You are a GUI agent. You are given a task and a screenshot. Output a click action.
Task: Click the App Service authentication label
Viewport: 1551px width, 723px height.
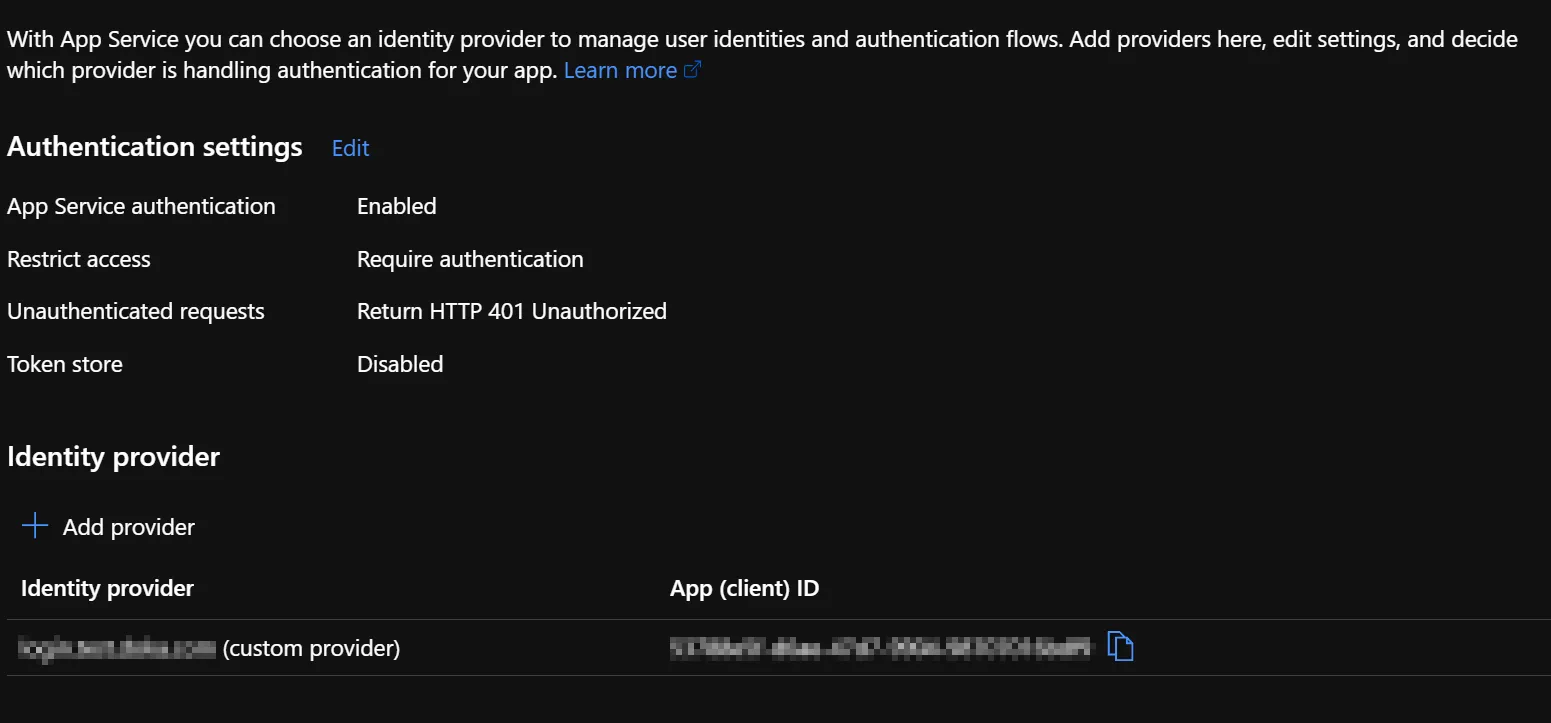point(141,206)
